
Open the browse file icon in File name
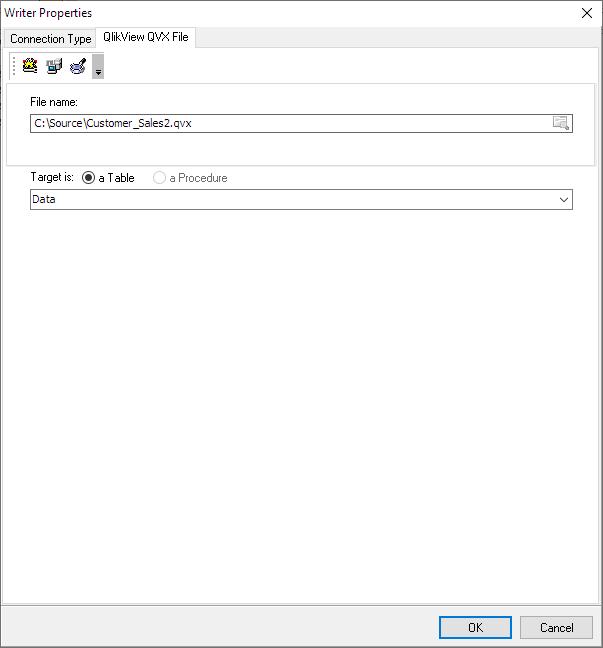point(561,123)
